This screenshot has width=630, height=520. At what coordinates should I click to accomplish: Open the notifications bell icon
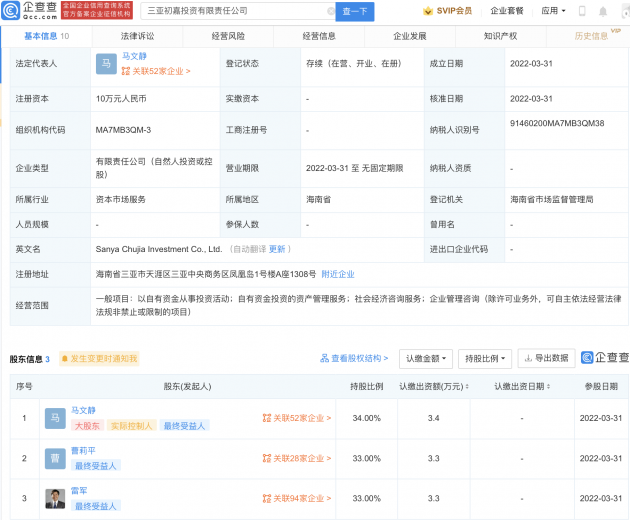603,11
